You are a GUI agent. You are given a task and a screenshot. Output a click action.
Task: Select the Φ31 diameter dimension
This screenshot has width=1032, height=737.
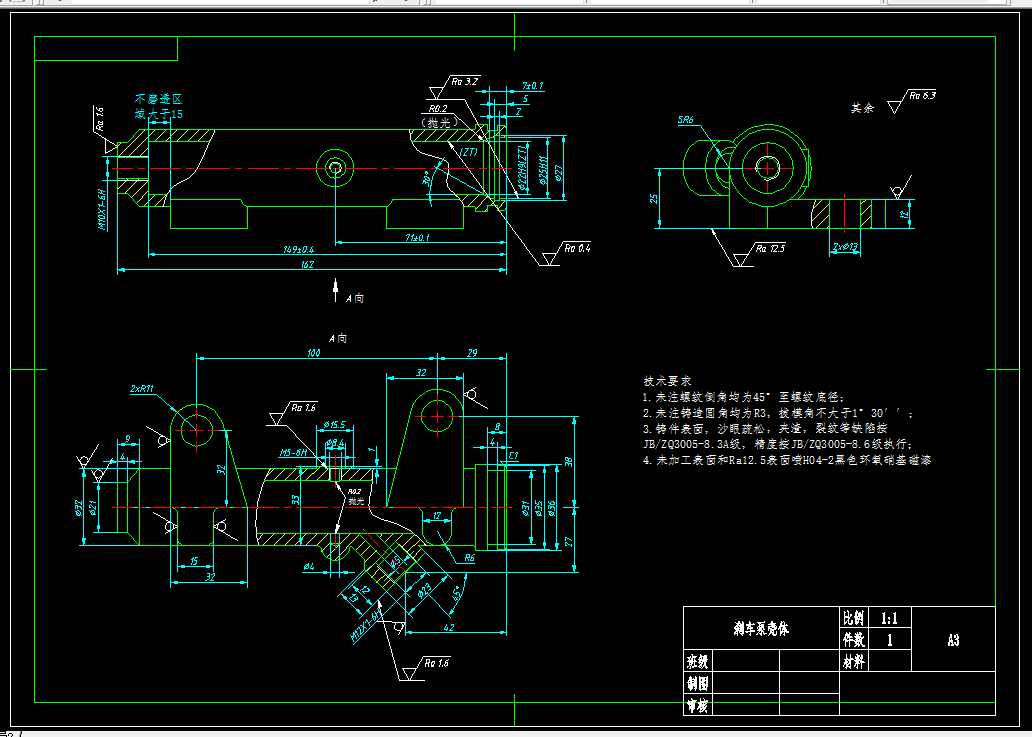tap(525, 507)
